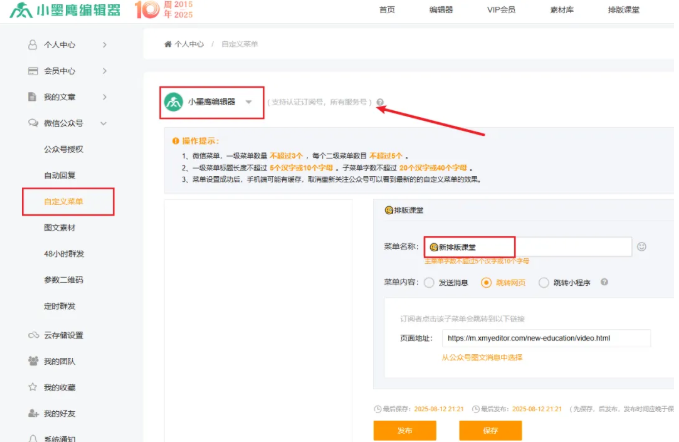679x442 pixels.
Task: Click the 我的收藏 star icon
Action: pos(34,387)
